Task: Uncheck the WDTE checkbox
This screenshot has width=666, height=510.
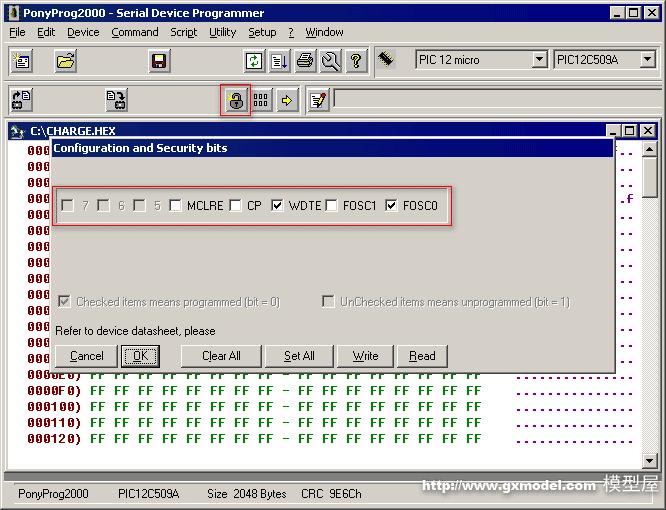Action: tap(277, 206)
